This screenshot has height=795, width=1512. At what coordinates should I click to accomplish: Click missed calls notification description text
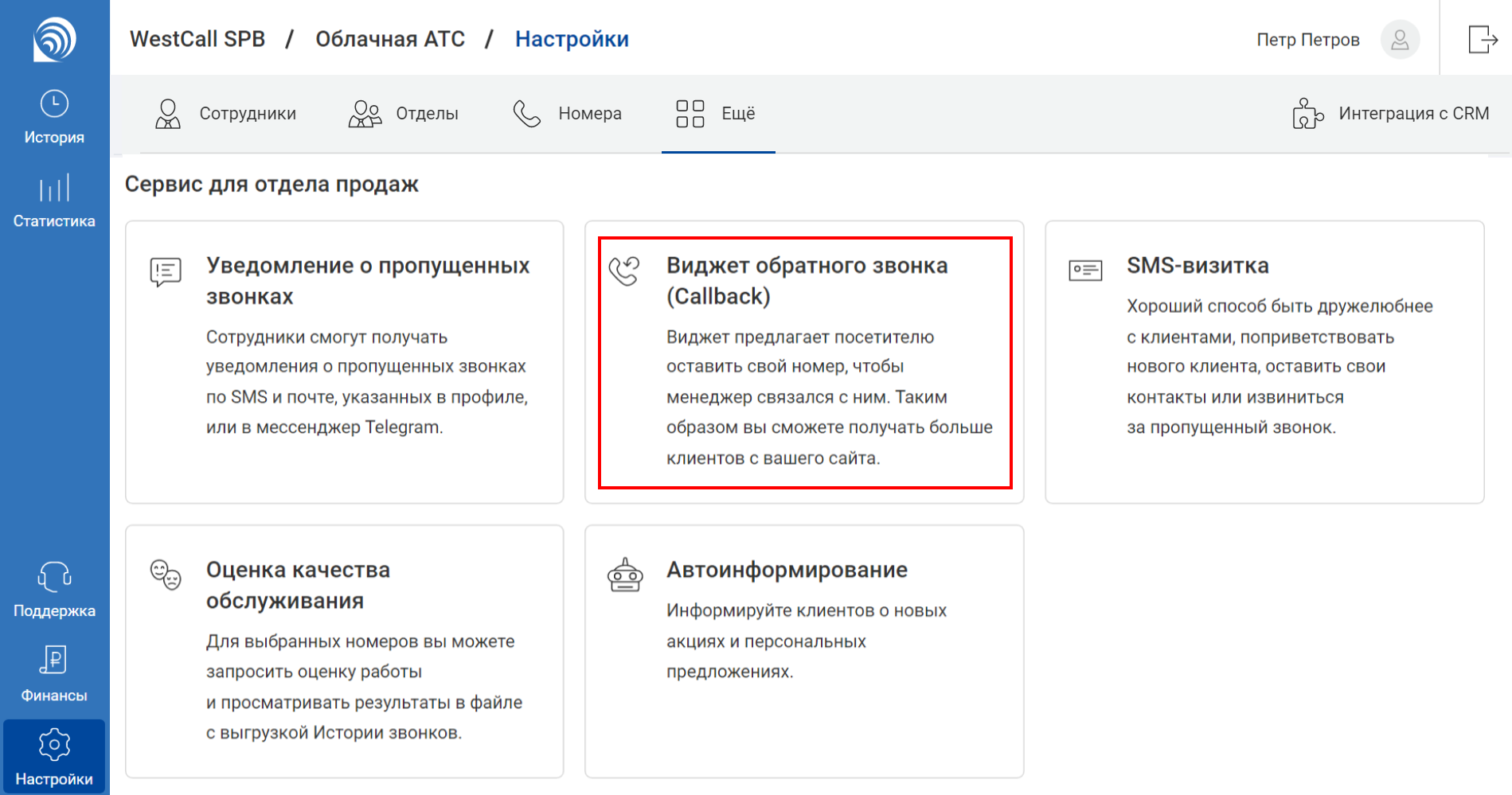pyautogui.click(x=367, y=382)
